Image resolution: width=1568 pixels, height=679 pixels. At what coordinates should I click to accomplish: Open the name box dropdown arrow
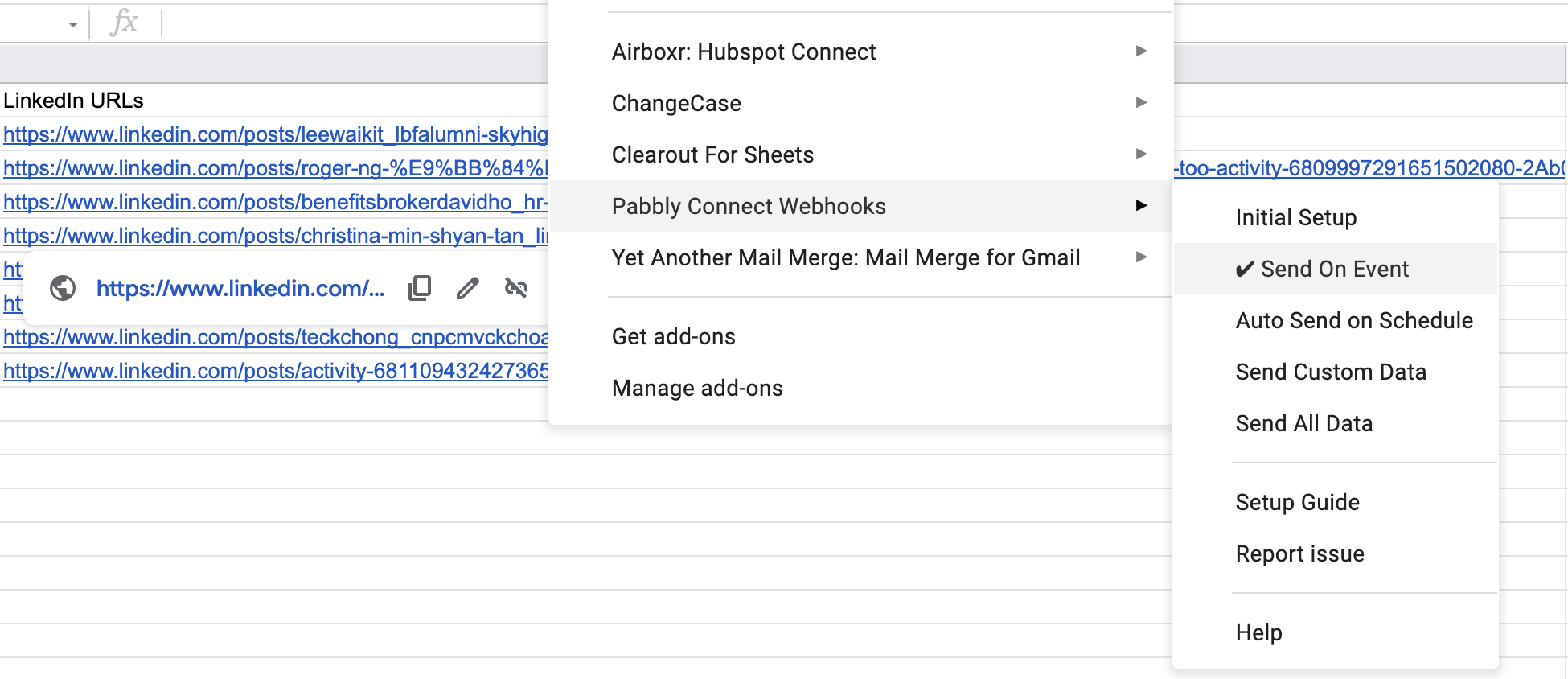point(73,25)
